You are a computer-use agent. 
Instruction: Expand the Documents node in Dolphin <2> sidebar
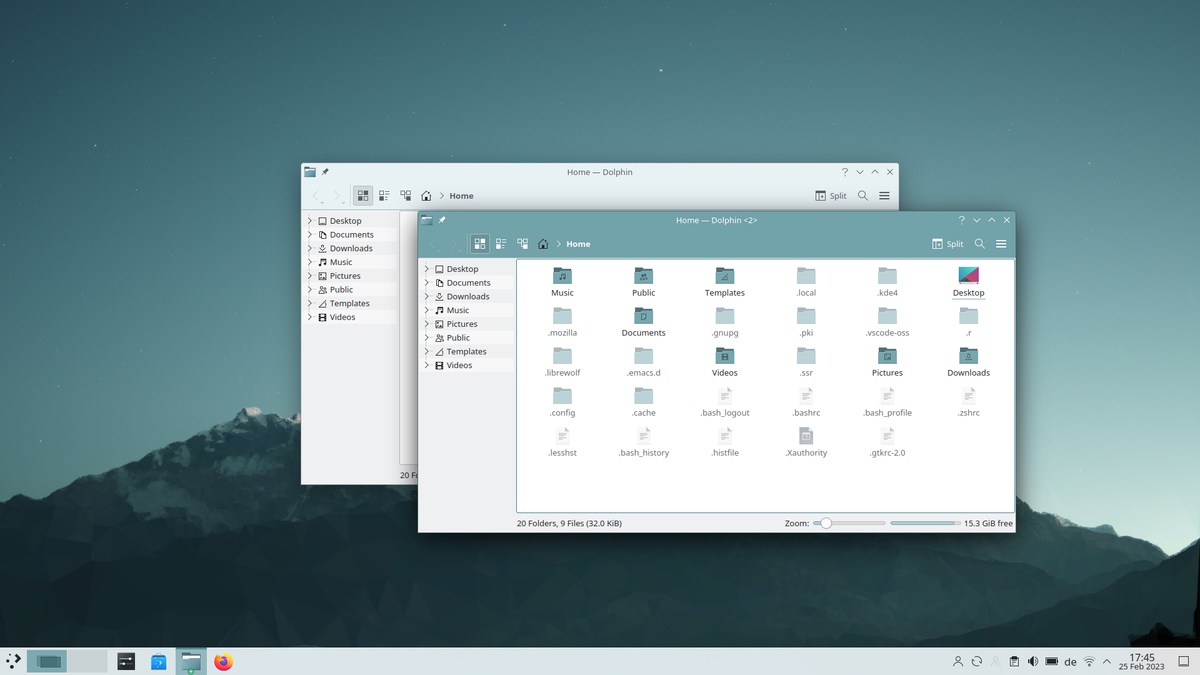coord(427,283)
